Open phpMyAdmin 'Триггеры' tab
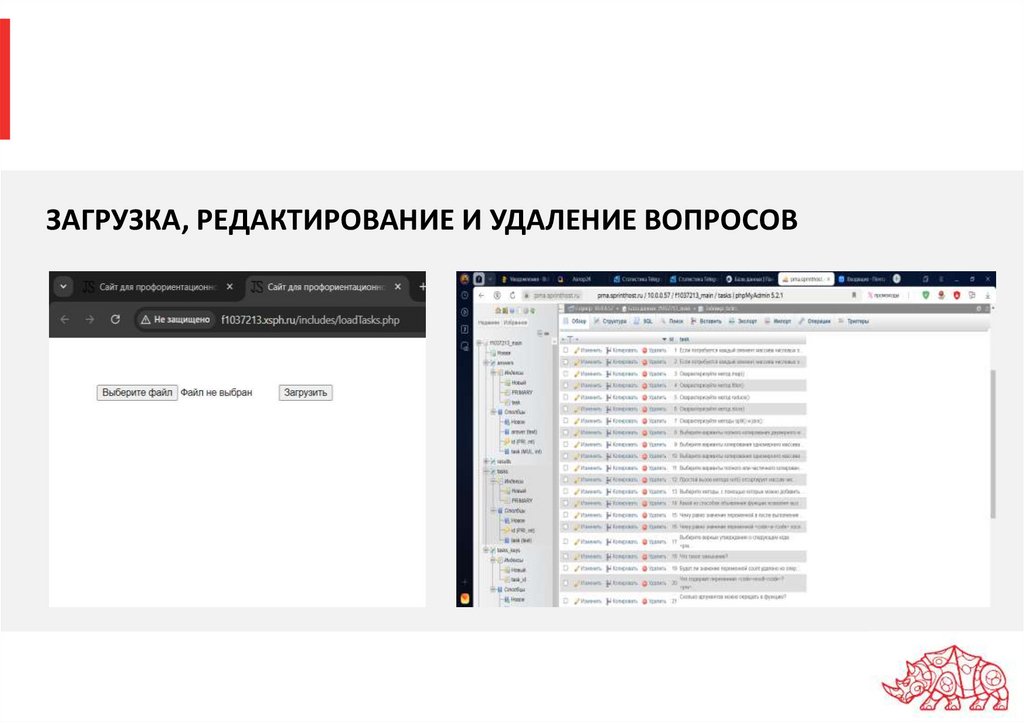 coord(854,321)
